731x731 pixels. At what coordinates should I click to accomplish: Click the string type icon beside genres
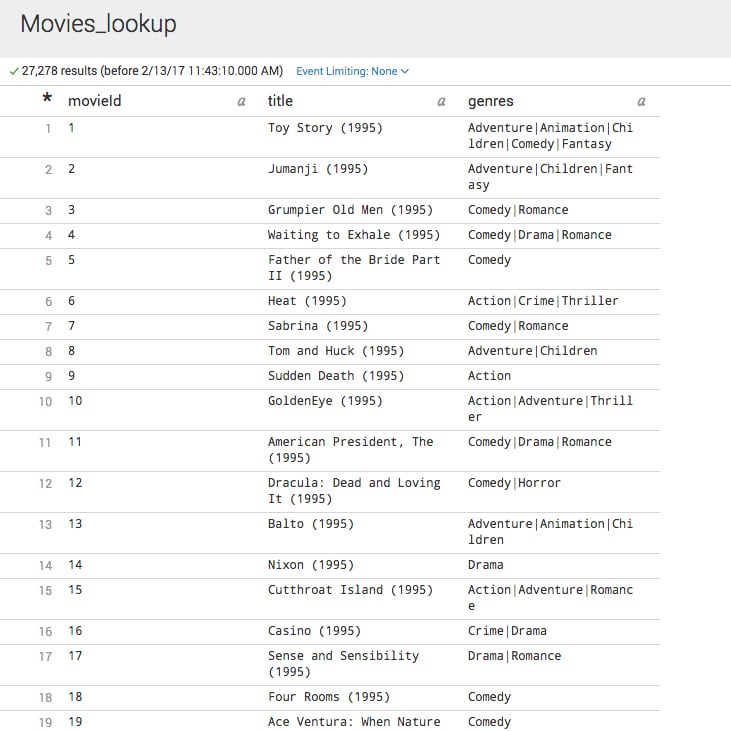(x=641, y=101)
